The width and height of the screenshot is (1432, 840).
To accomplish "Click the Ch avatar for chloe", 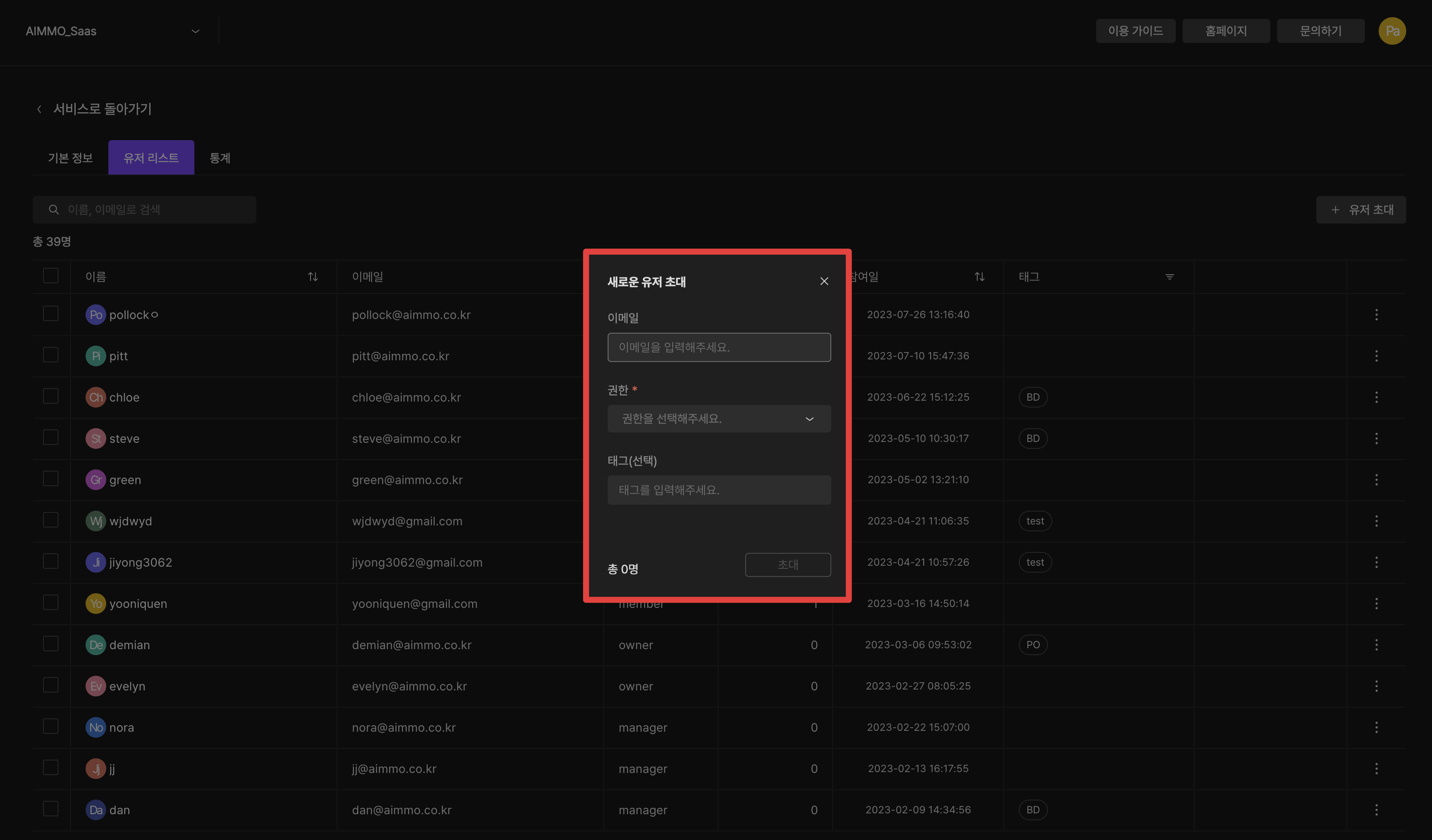I will (95, 397).
